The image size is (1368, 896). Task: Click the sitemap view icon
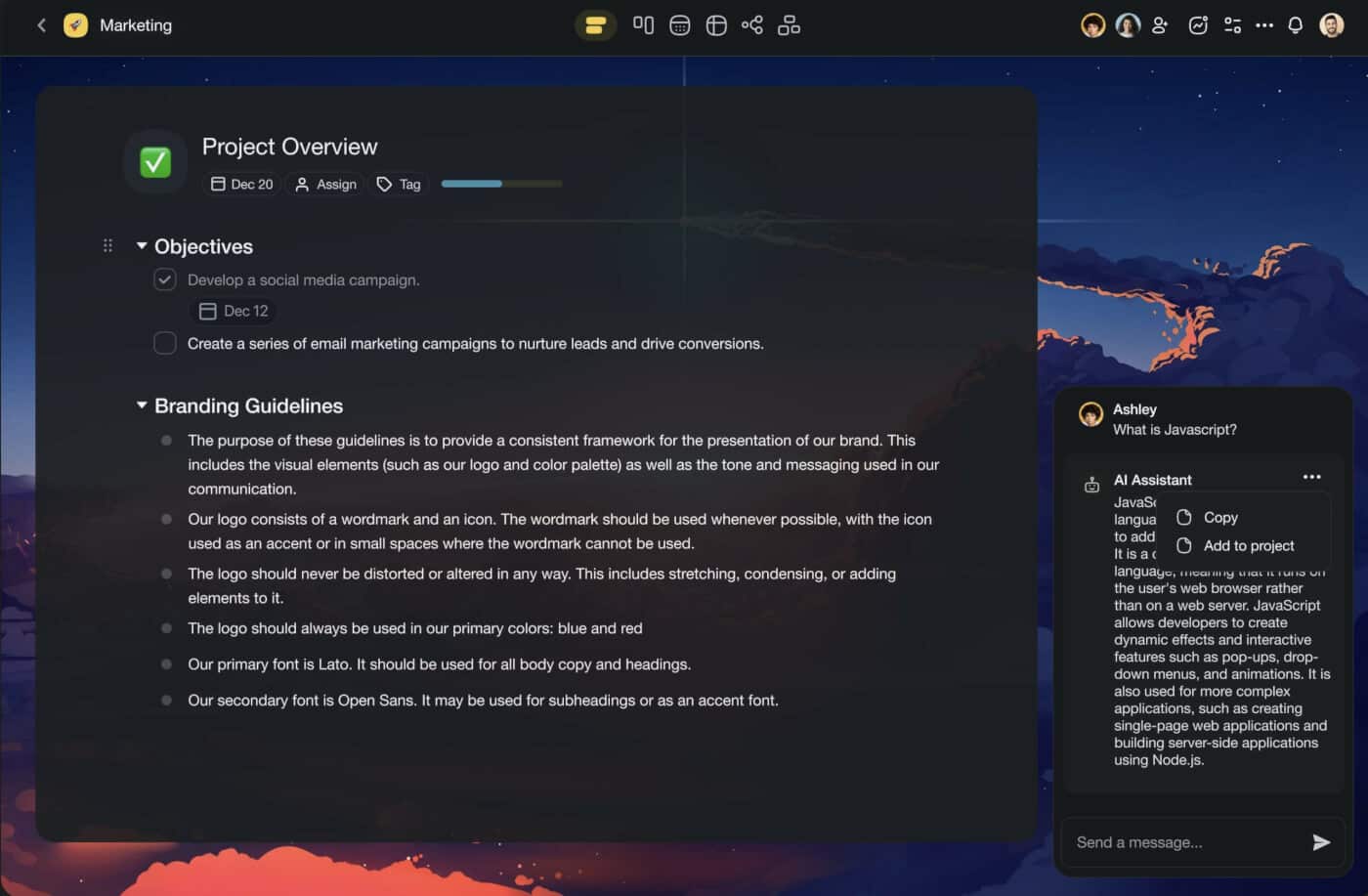[x=789, y=24]
